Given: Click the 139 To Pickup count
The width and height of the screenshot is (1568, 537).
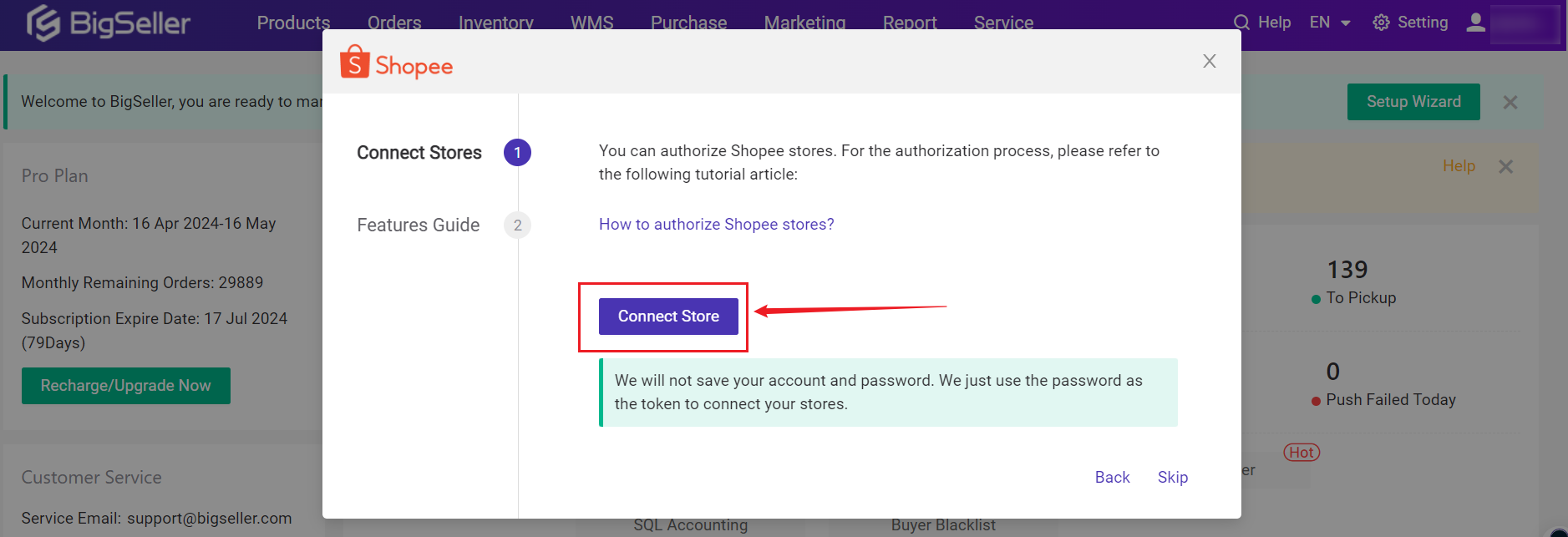Looking at the screenshot, I should (x=1347, y=270).
